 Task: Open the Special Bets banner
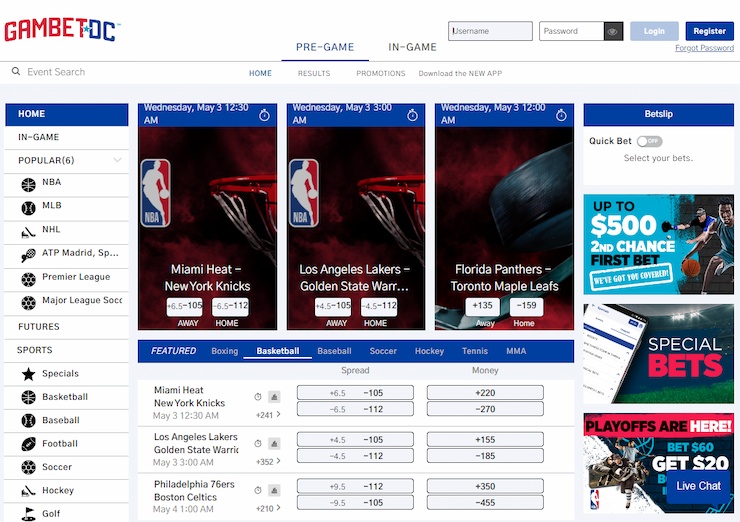click(x=658, y=354)
